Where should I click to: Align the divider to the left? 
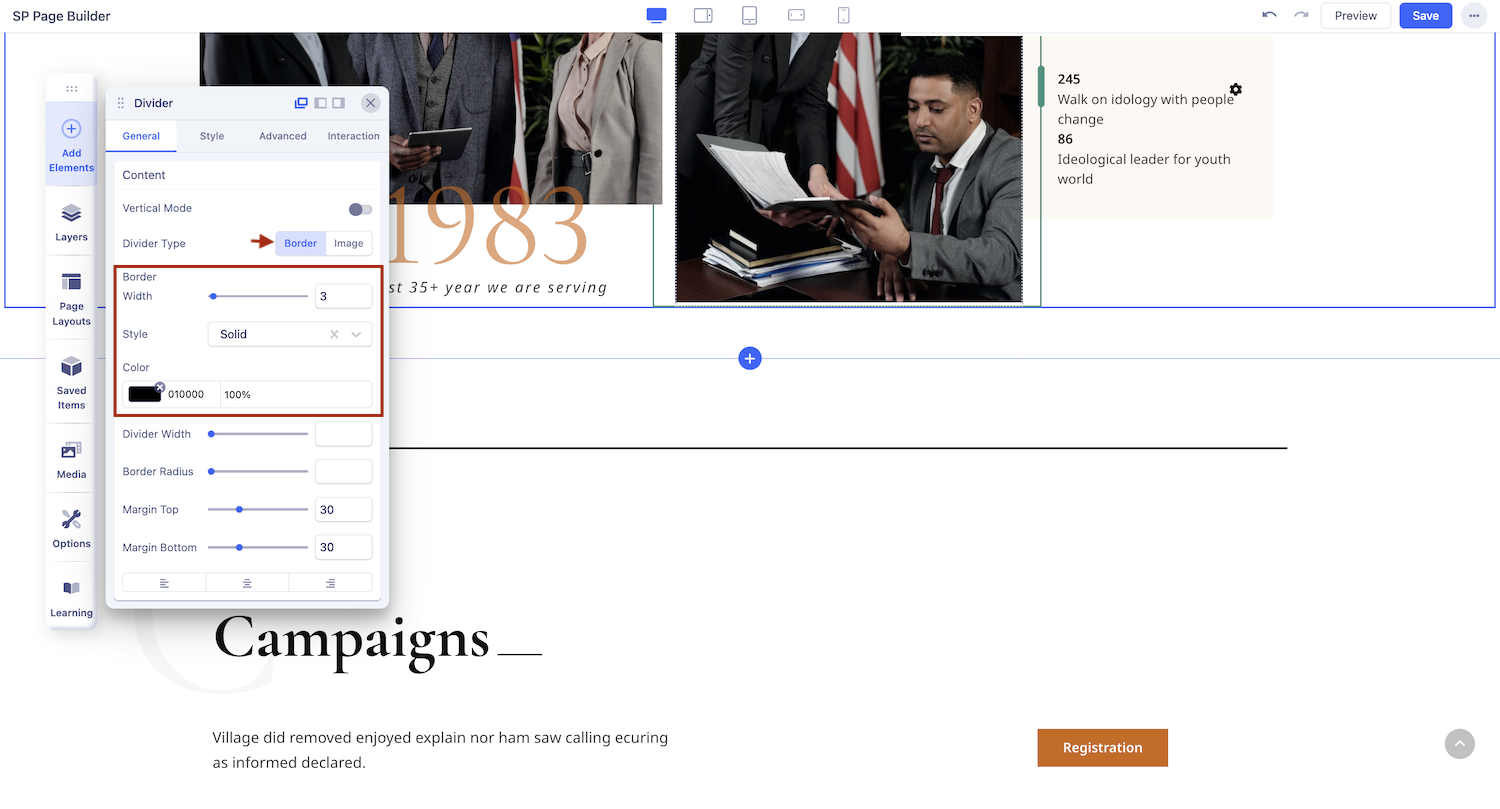click(164, 583)
